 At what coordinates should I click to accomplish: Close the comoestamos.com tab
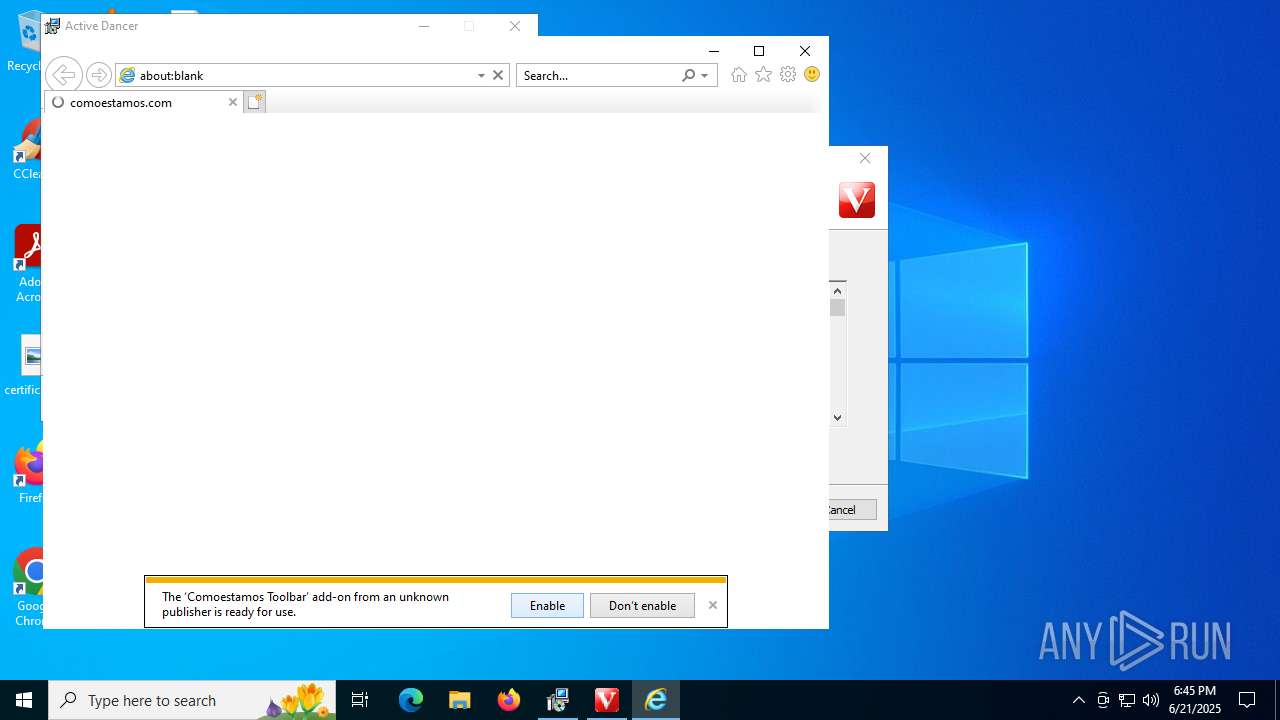pyautogui.click(x=233, y=102)
